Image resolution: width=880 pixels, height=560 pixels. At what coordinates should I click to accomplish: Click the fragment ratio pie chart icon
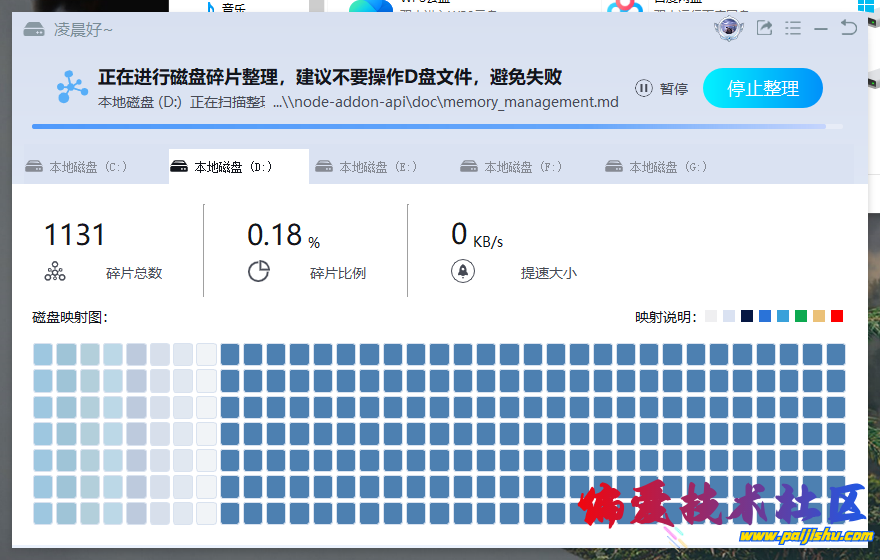point(259,272)
